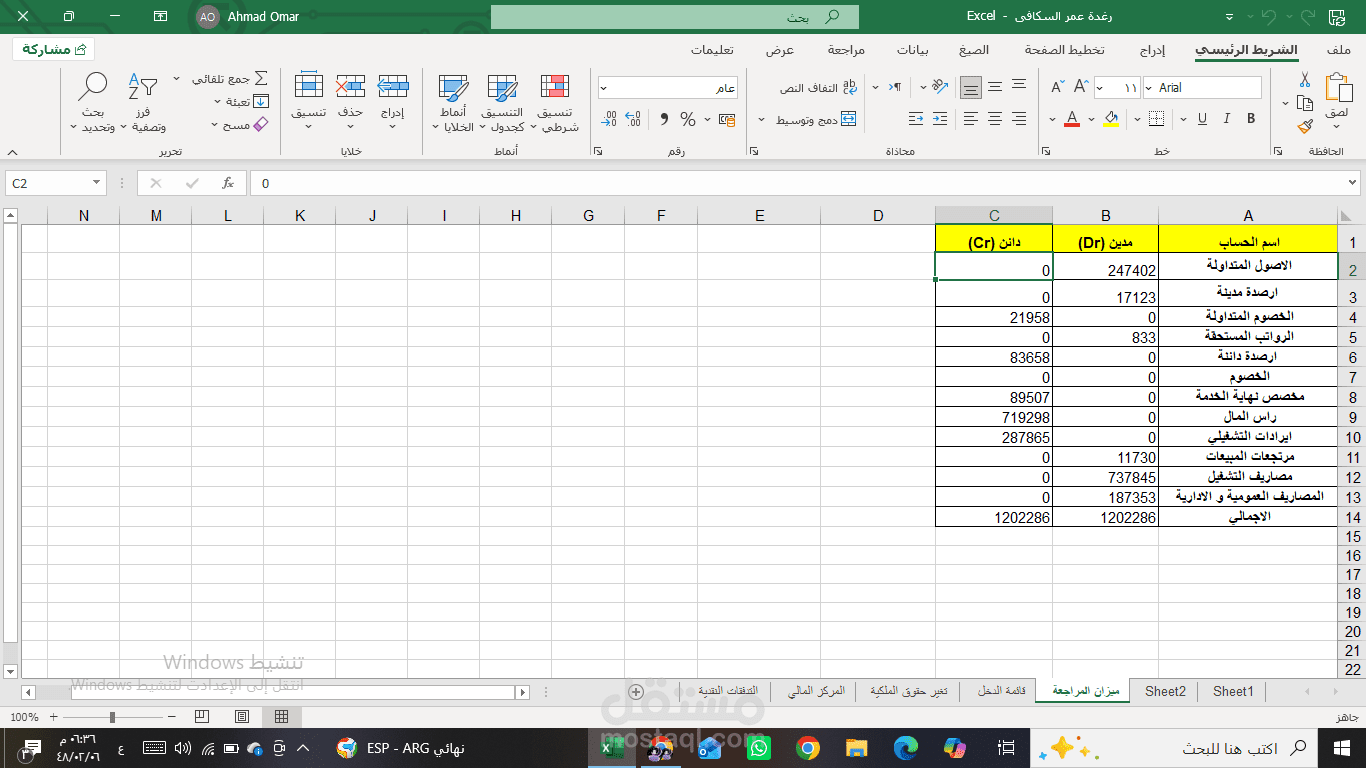Click the Clear (مسح) eraser icon

click(261, 125)
